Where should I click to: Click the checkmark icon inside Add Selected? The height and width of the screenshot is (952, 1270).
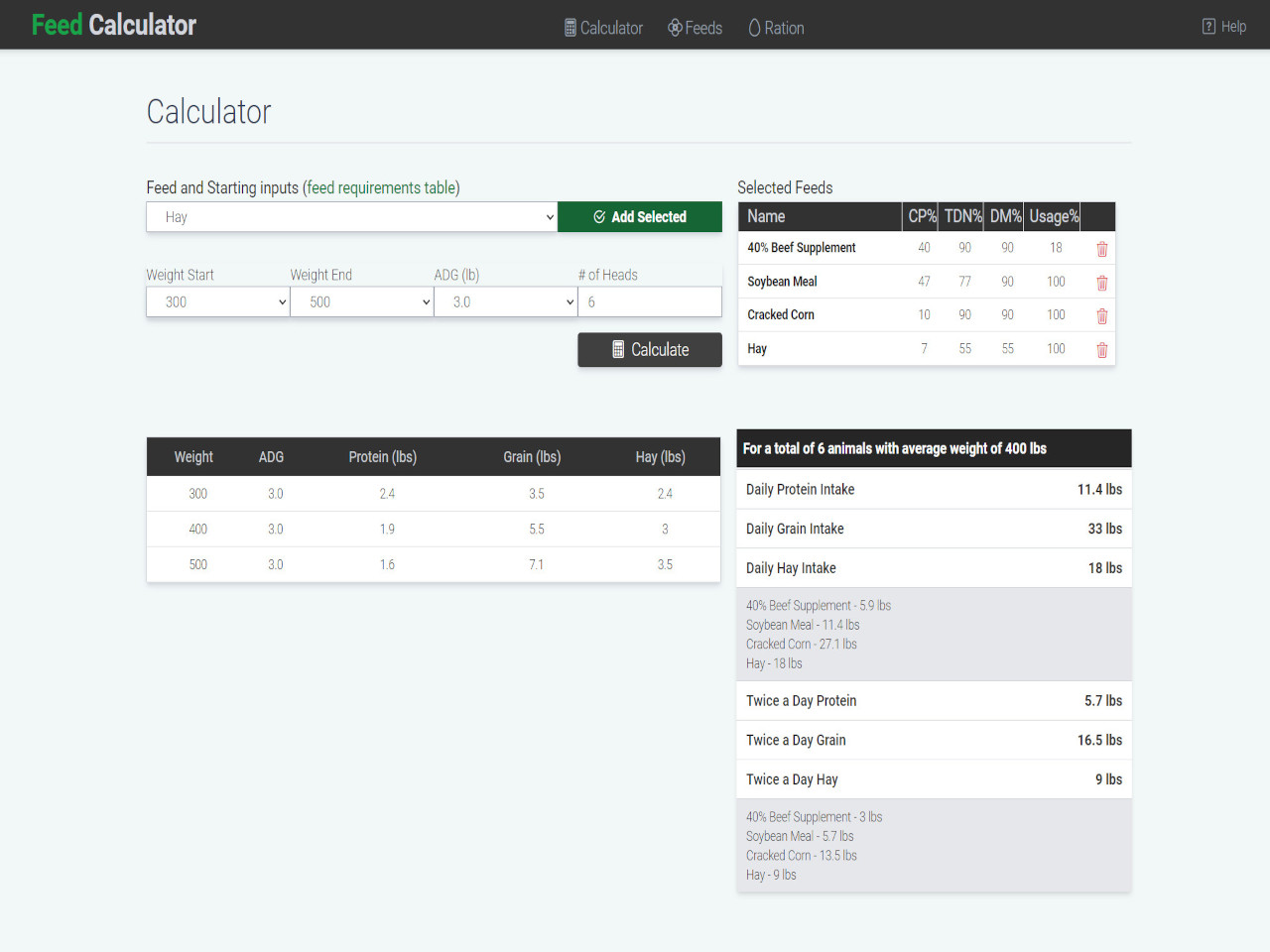tap(598, 216)
